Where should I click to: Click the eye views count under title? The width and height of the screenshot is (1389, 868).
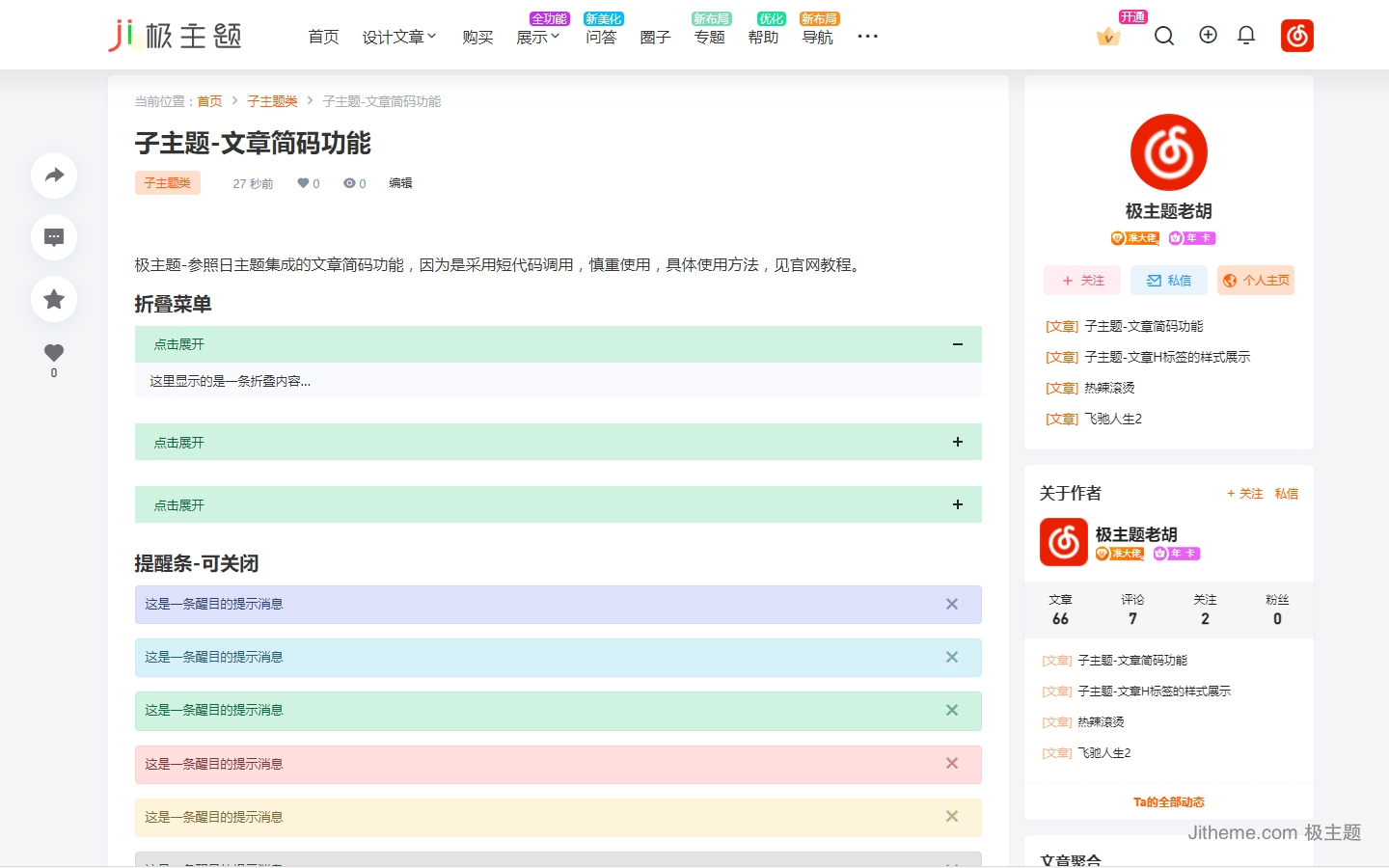click(x=355, y=183)
